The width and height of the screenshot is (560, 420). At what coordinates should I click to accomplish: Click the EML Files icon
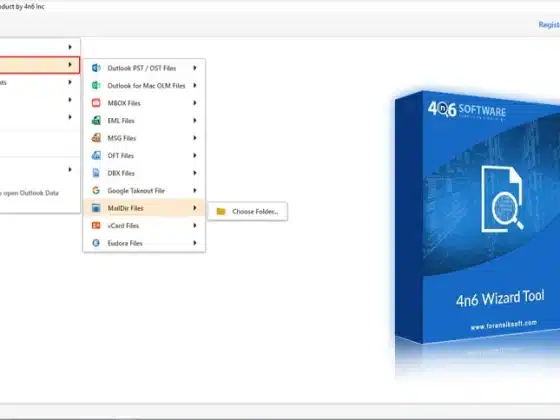[96, 120]
